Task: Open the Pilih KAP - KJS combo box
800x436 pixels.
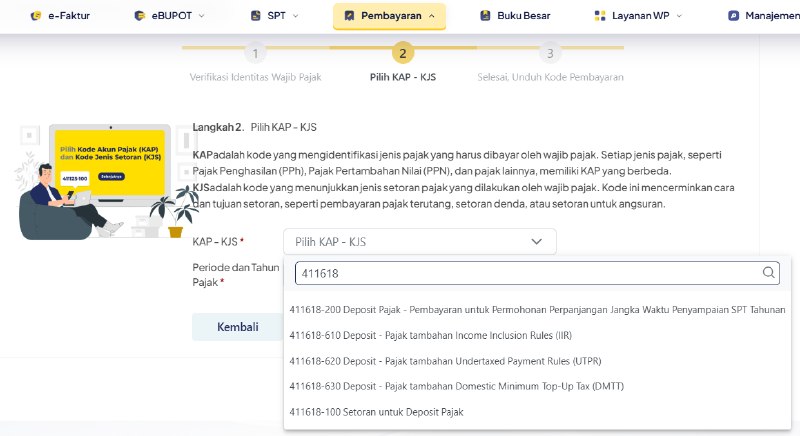Action: click(x=419, y=242)
